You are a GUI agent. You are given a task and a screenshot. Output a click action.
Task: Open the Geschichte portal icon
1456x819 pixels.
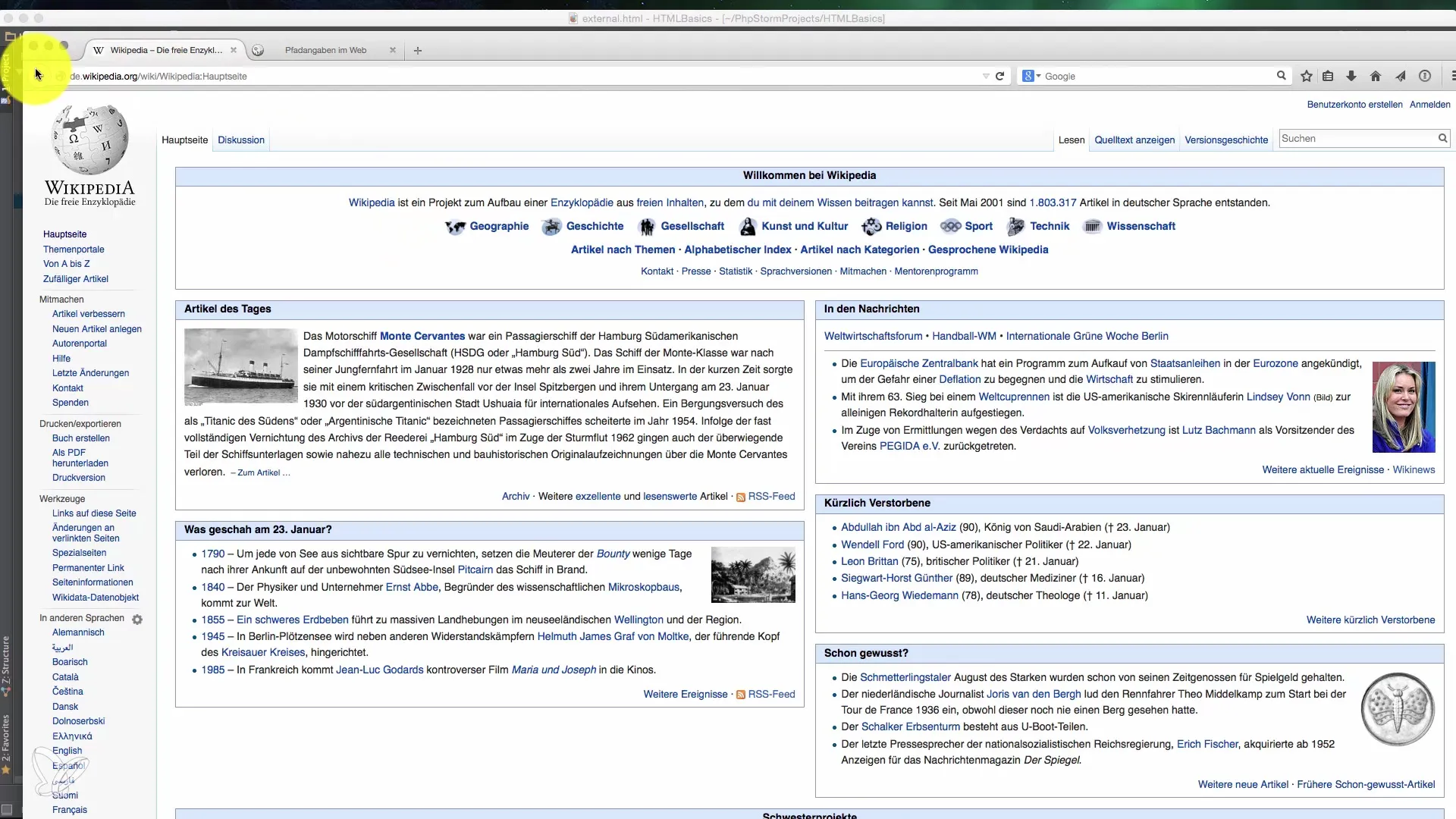pos(551,227)
